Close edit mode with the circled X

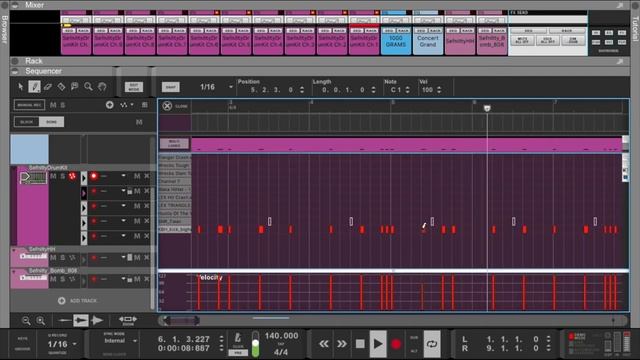click(167, 106)
